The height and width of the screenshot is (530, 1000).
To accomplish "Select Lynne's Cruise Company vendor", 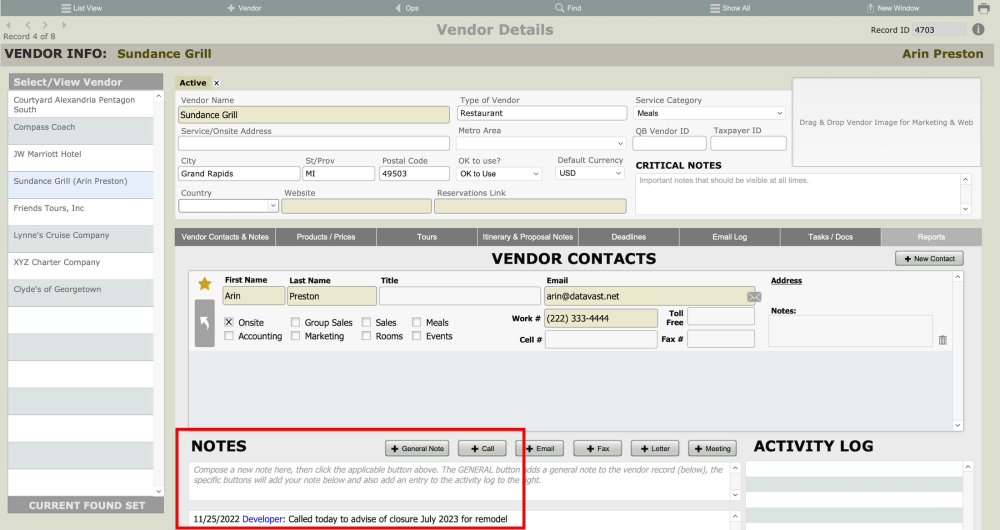I will pos(81,239).
